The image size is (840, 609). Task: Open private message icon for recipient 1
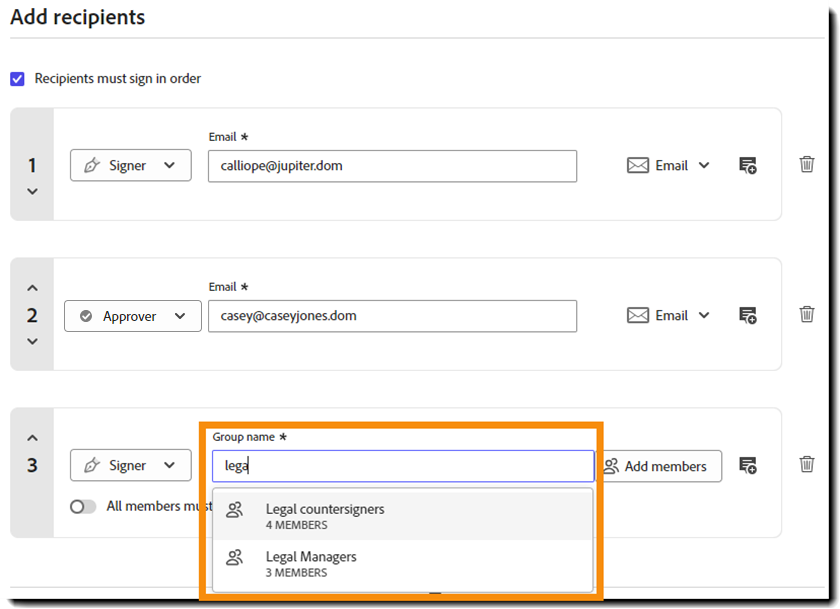click(x=747, y=166)
